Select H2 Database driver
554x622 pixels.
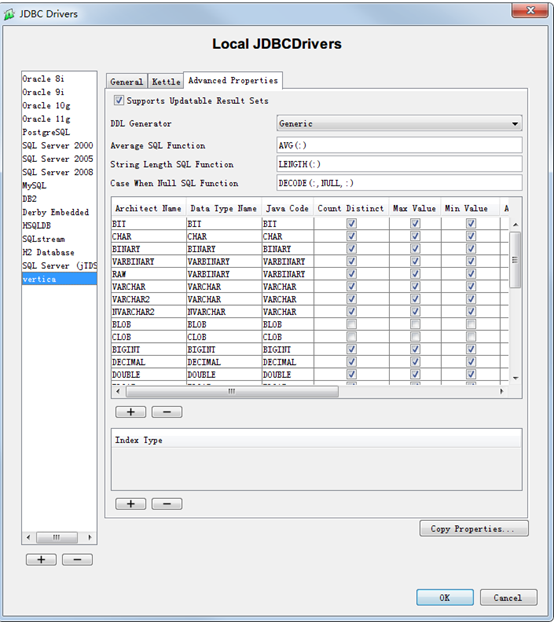click(x=59, y=252)
